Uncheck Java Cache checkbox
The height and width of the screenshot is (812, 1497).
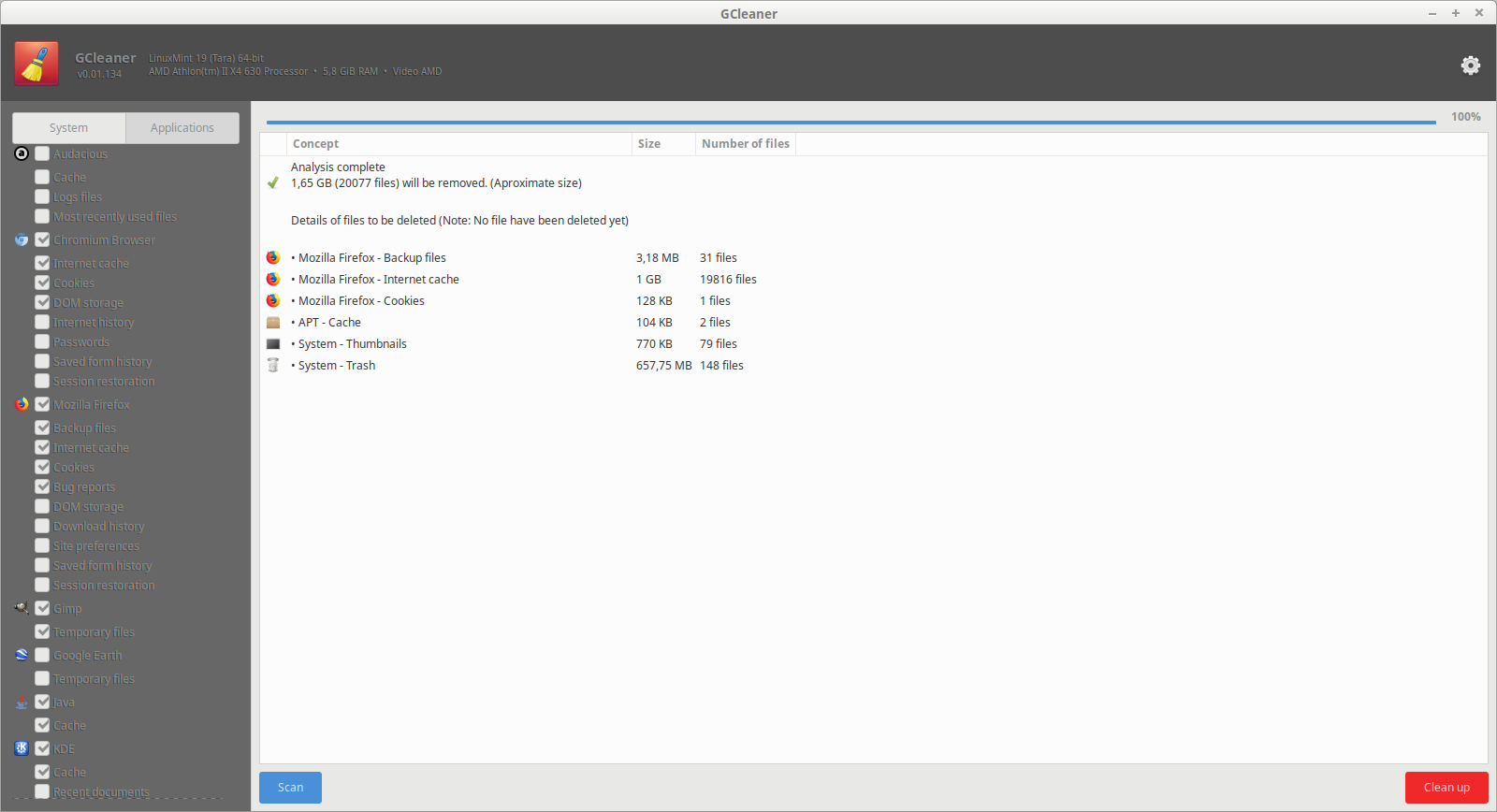(42, 725)
